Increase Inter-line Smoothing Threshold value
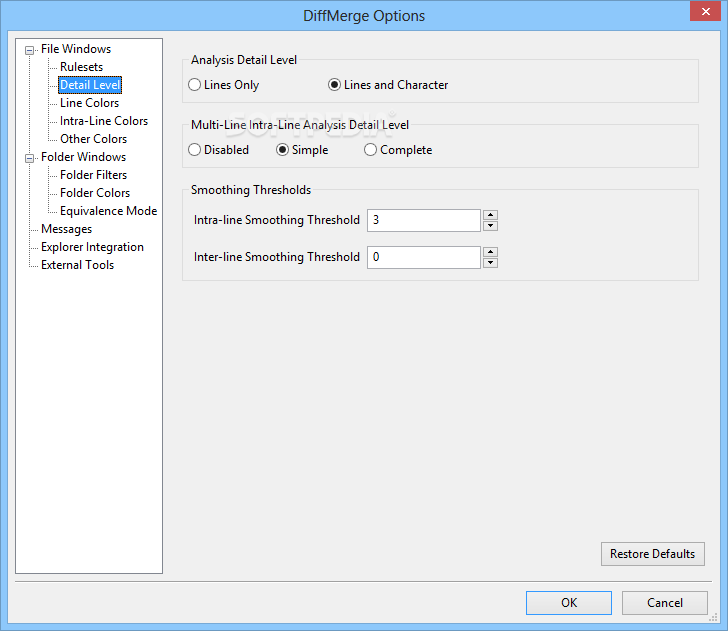The height and width of the screenshot is (631, 728). point(490,252)
